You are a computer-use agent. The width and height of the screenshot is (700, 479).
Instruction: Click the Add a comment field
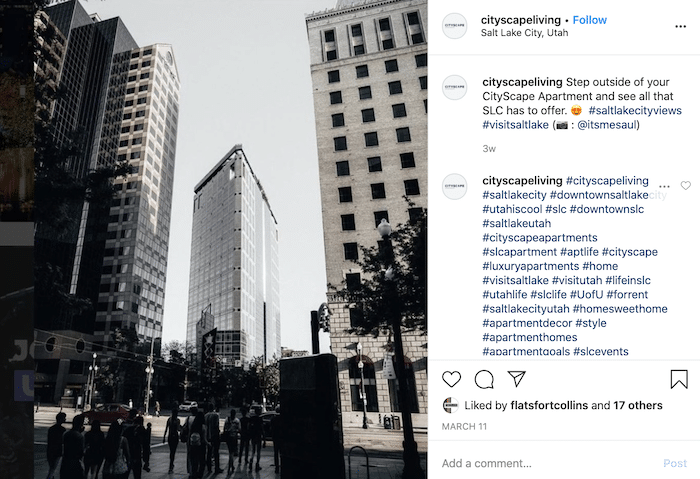point(549,463)
